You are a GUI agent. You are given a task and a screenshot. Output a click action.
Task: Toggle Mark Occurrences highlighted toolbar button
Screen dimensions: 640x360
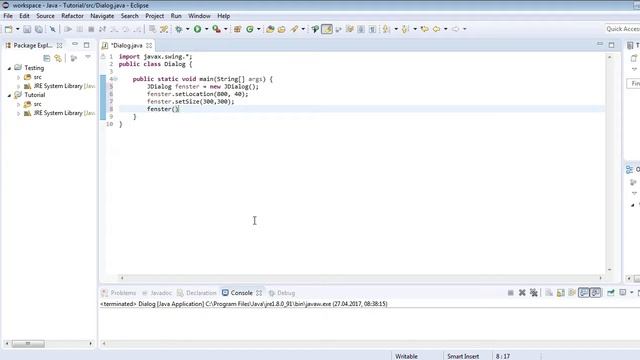pyautogui.click(x=327, y=29)
